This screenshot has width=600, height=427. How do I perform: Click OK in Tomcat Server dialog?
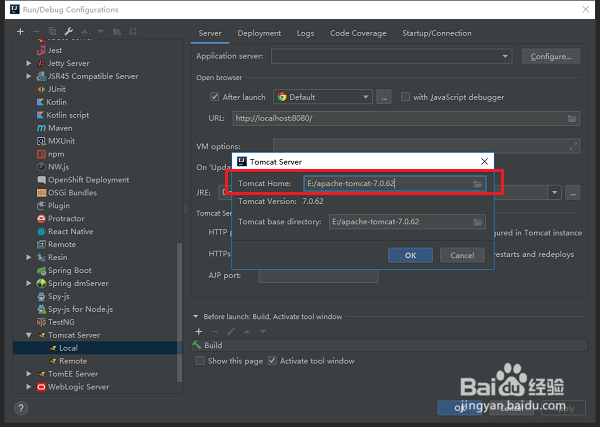[410, 255]
